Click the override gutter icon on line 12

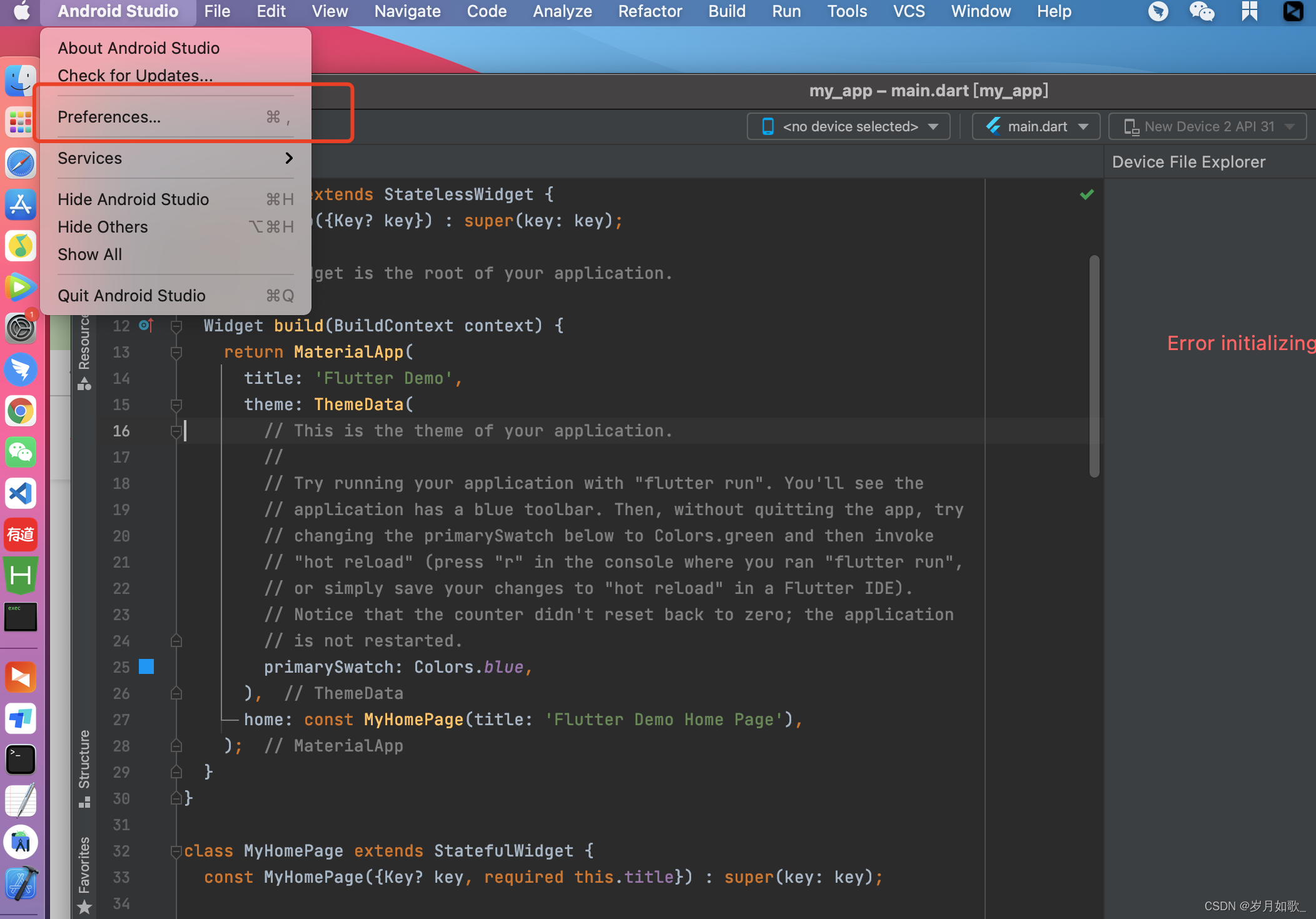coord(146,325)
